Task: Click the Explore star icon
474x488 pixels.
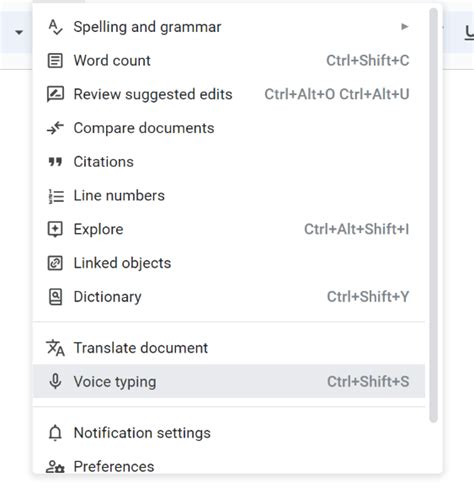Action: point(55,230)
